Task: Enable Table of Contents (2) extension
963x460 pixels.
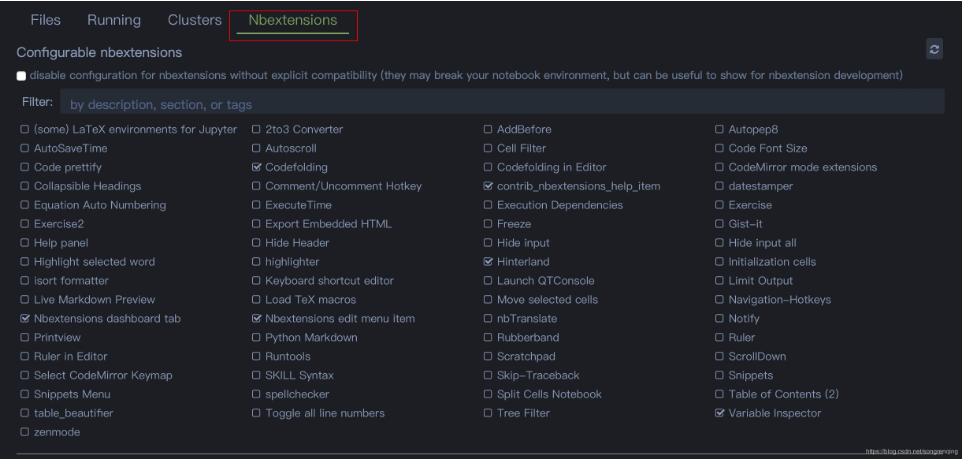Action: 720,394
